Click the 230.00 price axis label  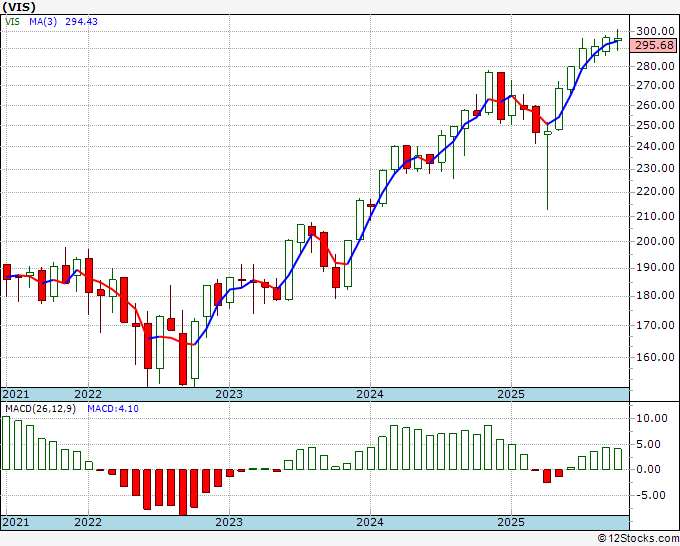655,168
